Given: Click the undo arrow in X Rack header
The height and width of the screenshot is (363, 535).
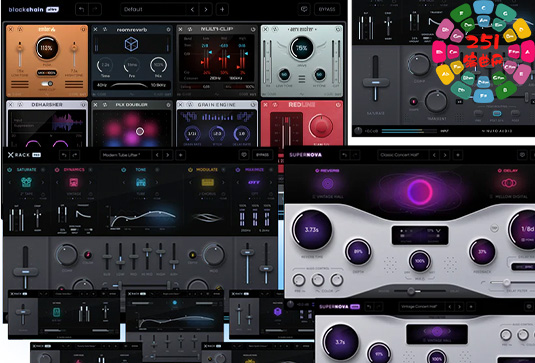Looking at the screenshot, I should tap(64, 155).
